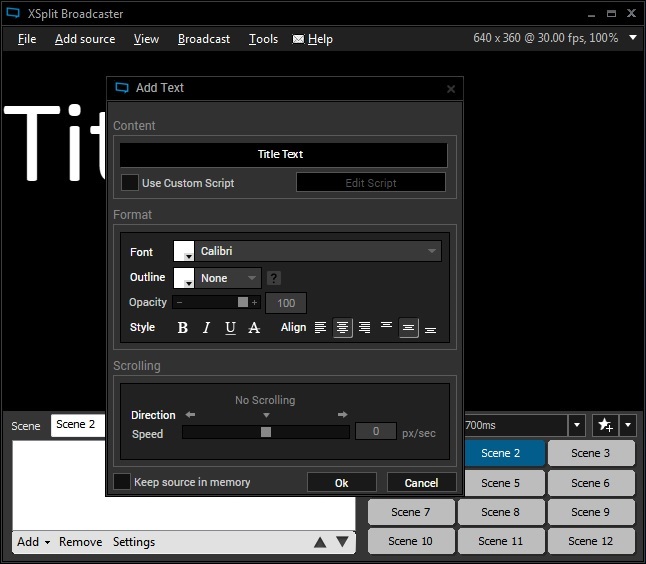The image size is (646, 564).
Task: Click the Title Text content field
Action: (283, 154)
